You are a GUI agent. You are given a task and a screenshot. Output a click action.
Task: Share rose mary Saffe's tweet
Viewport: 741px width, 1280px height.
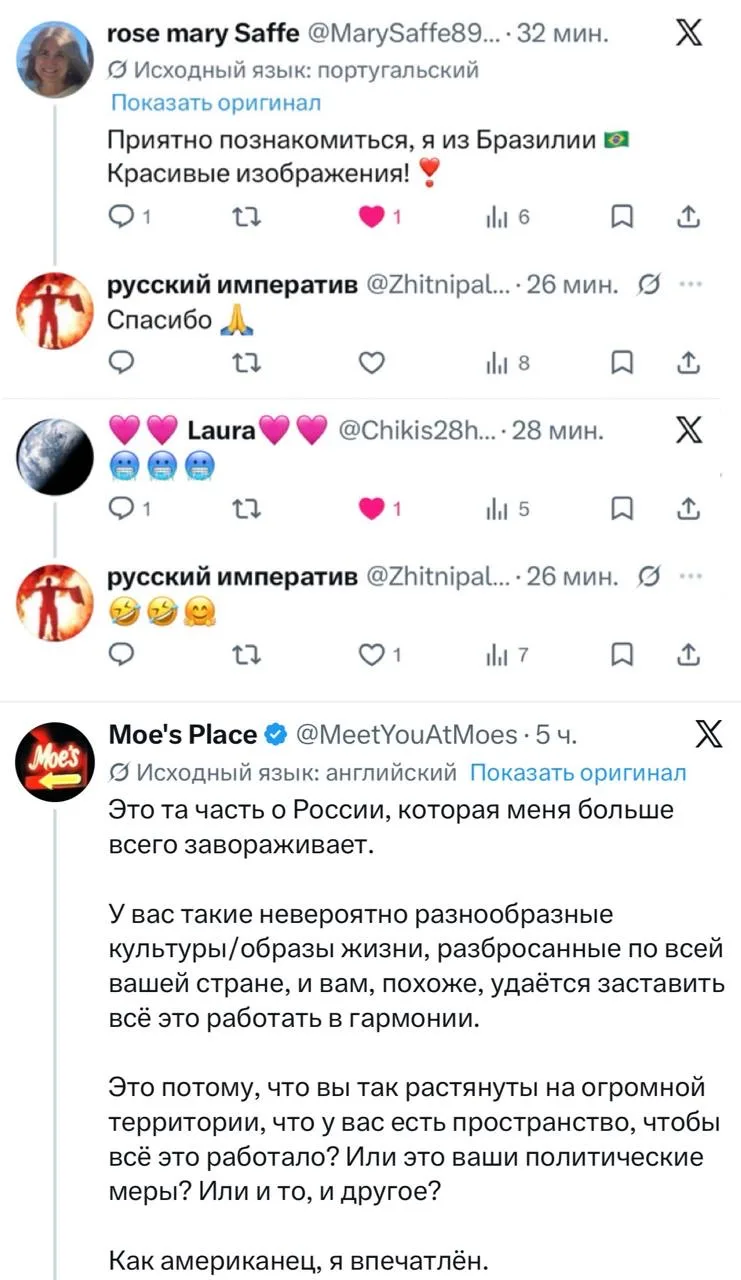[x=689, y=217]
